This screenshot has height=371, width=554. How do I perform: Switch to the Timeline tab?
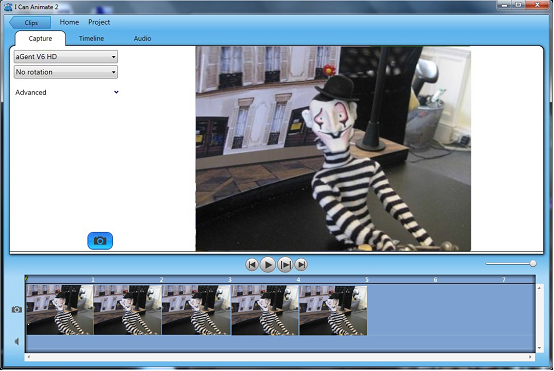click(91, 38)
